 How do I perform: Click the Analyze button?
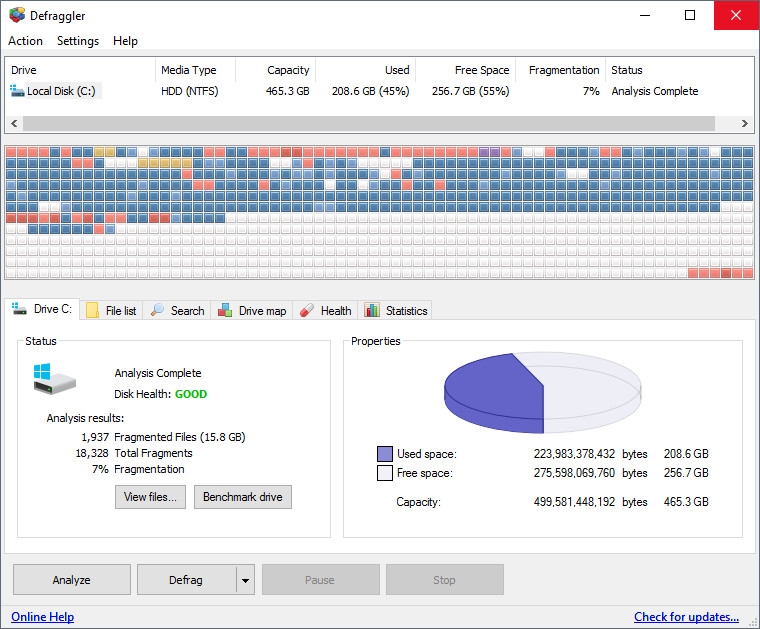[x=72, y=580]
